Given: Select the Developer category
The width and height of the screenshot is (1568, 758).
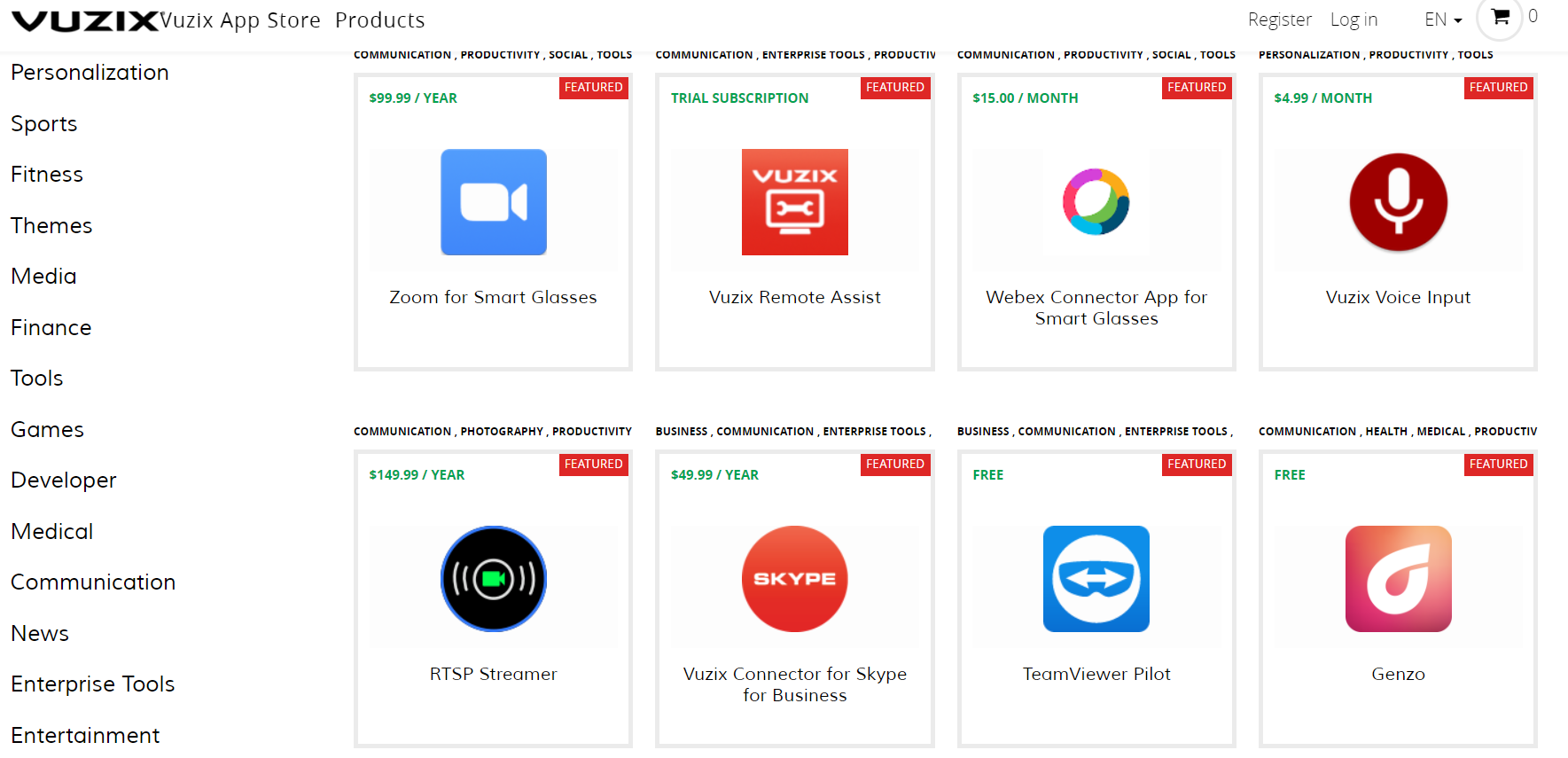Looking at the screenshot, I should point(64,481).
